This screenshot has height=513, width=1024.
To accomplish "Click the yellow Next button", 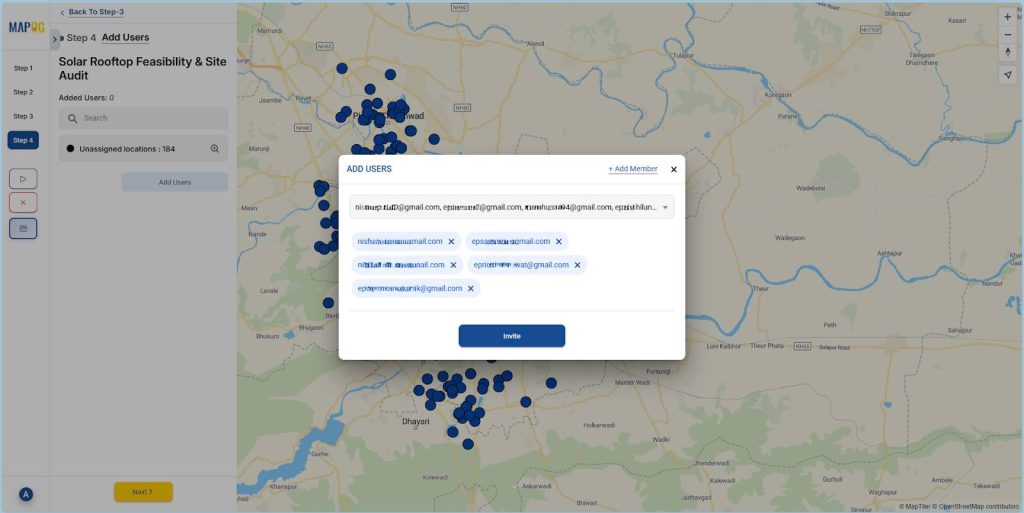I will (x=144, y=492).
